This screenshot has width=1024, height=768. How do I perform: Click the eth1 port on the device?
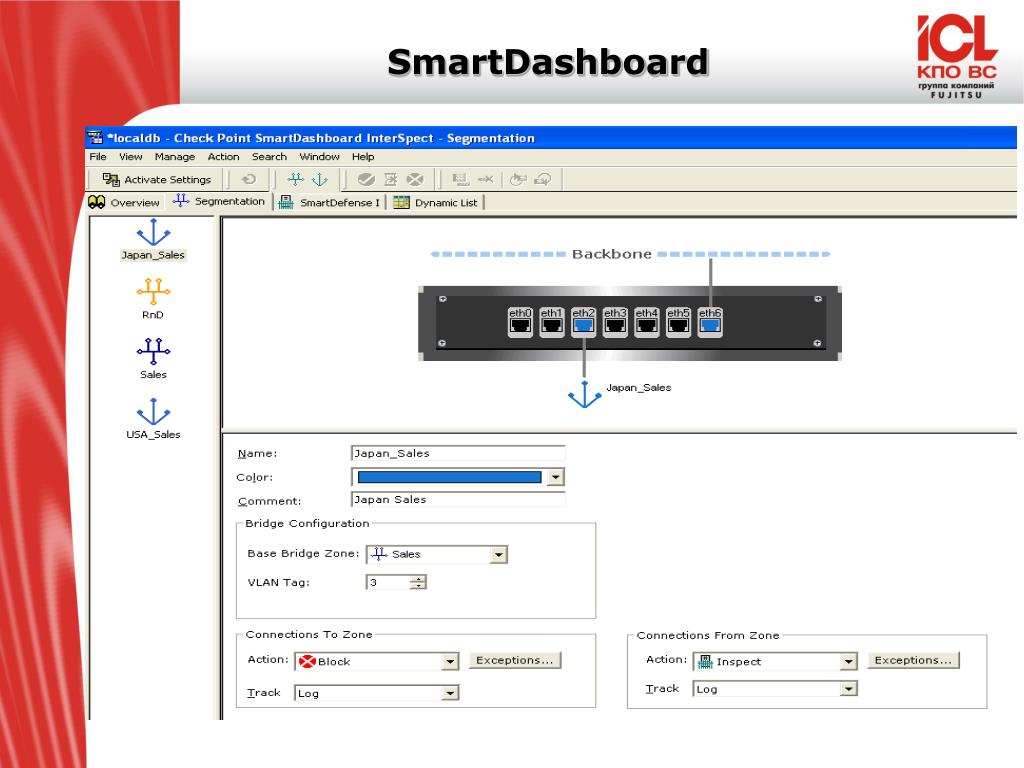[x=552, y=322]
